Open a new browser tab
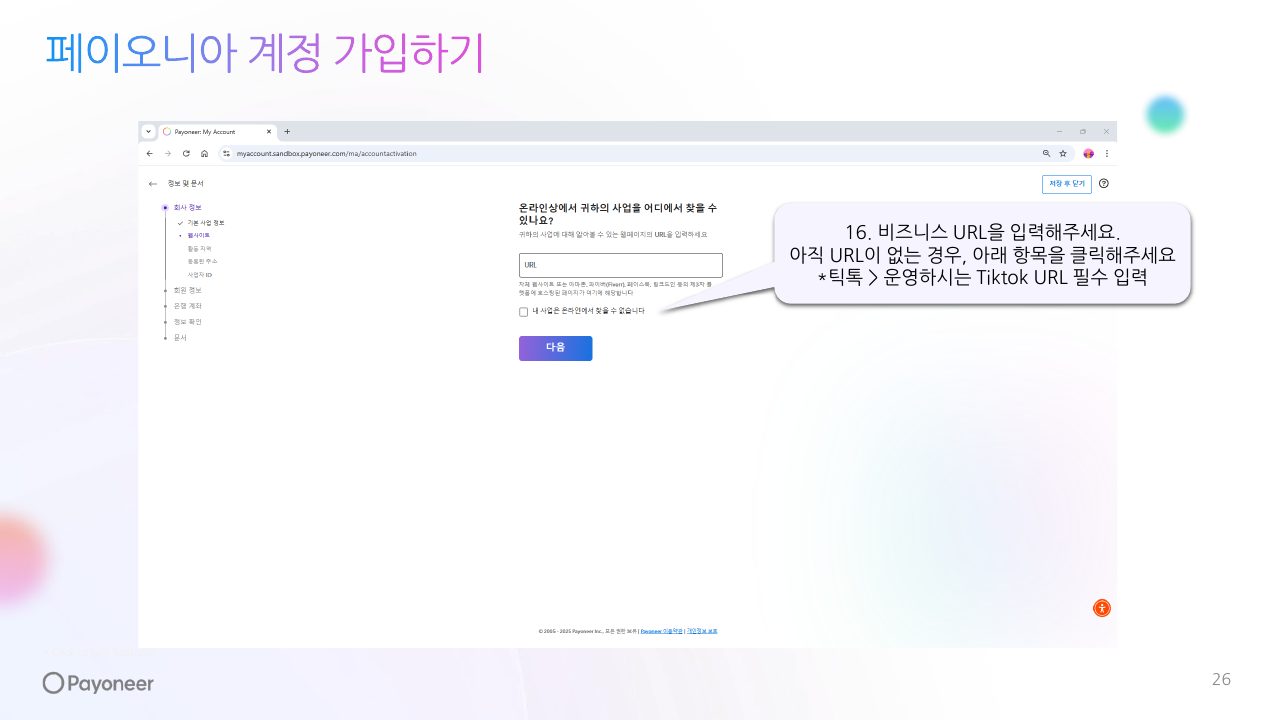 [x=287, y=132]
